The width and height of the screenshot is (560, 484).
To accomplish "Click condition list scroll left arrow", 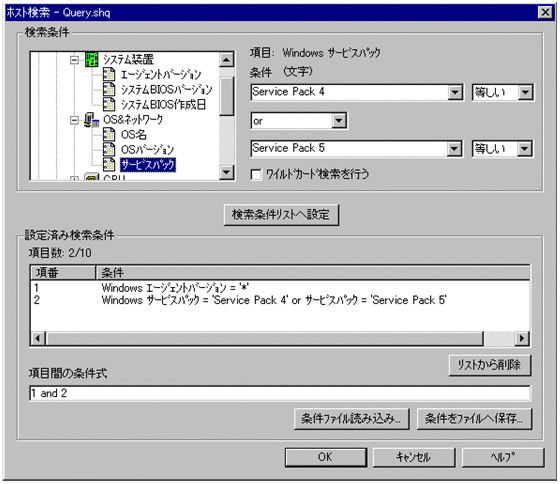I will [38, 338].
